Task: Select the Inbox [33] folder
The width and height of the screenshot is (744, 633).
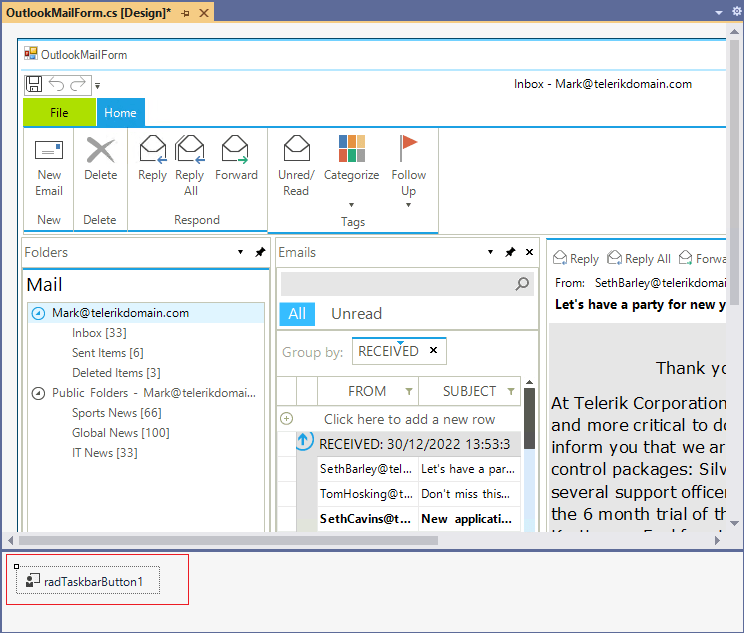Action: pyautogui.click(x=99, y=333)
